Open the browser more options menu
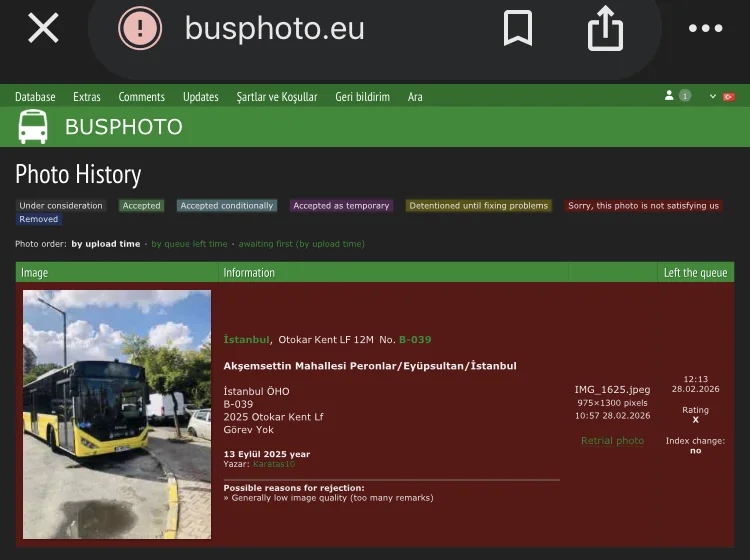Image resolution: width=750 pixels, height=560 pixels. [705, 28]
